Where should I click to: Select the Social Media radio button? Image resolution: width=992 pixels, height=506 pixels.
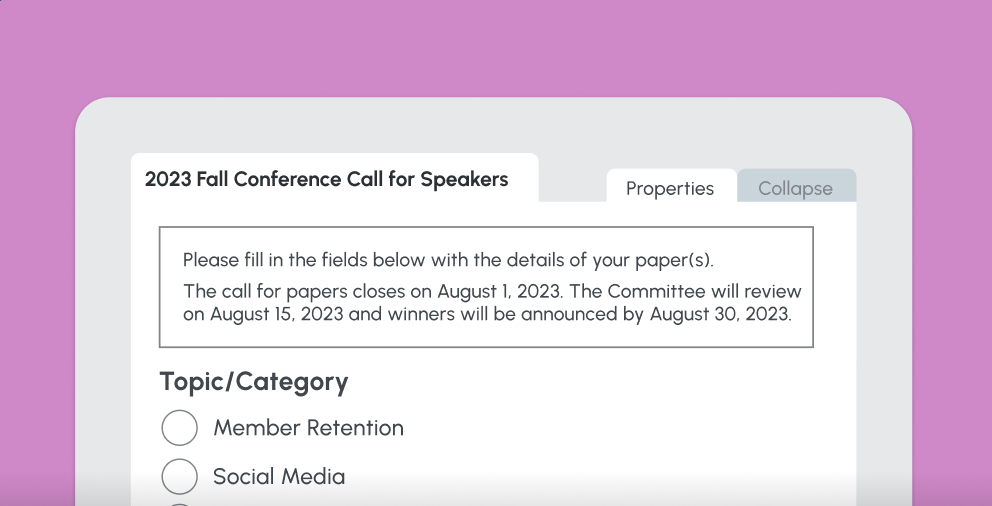(180, 477)
